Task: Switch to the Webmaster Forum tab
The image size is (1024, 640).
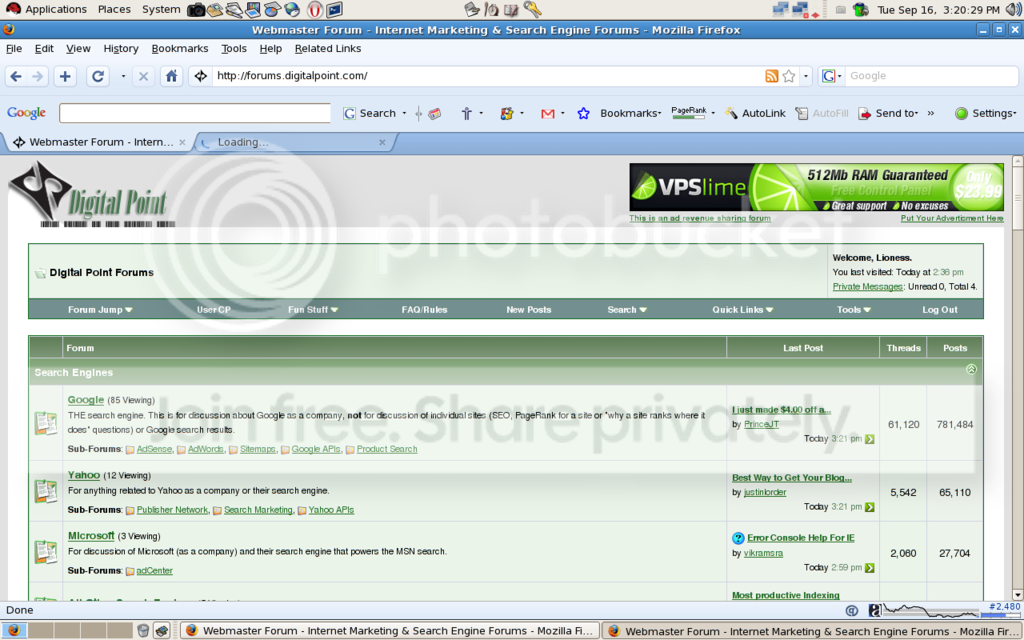Action: [x=98, y=142]
